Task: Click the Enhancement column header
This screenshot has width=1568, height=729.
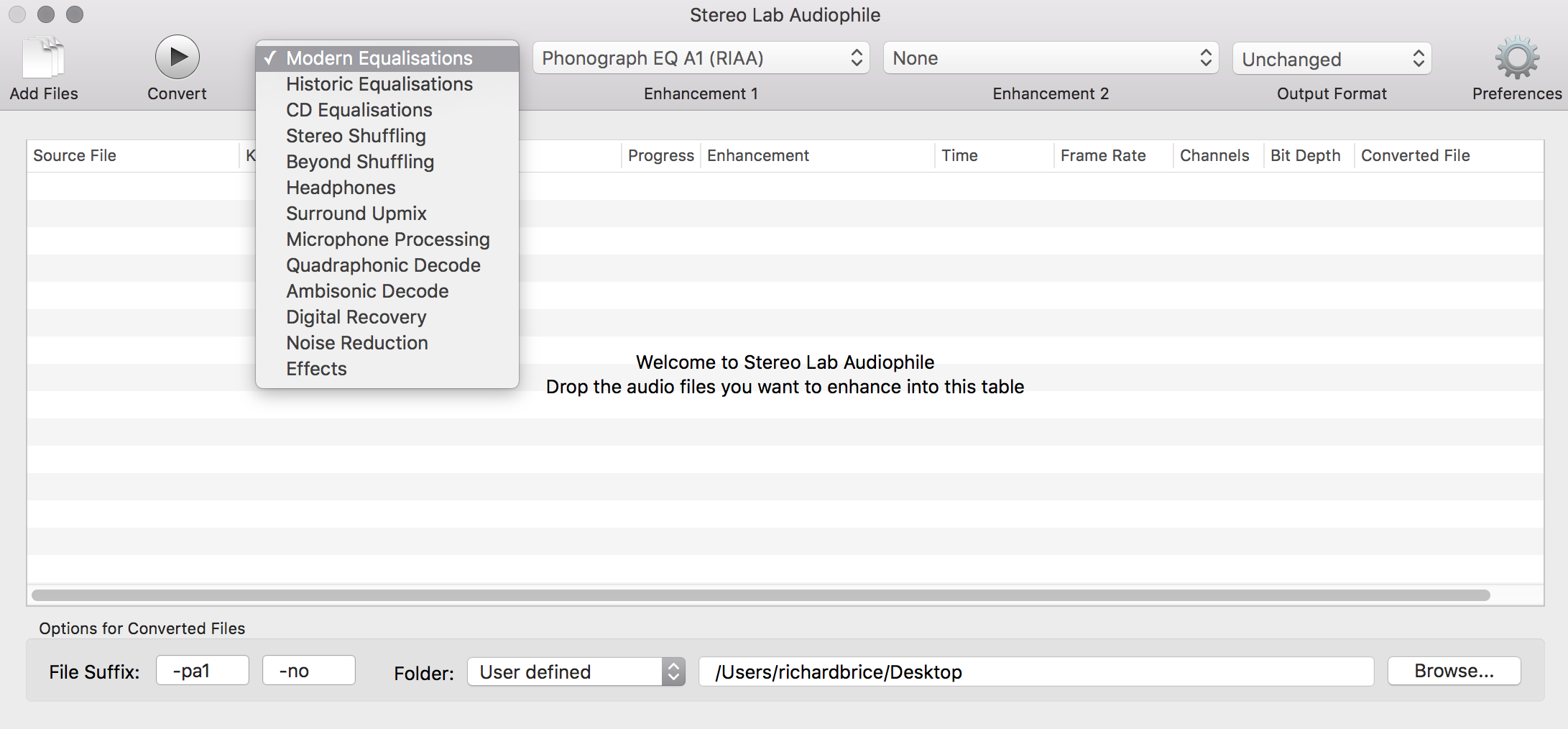Action: pos(818,155)
